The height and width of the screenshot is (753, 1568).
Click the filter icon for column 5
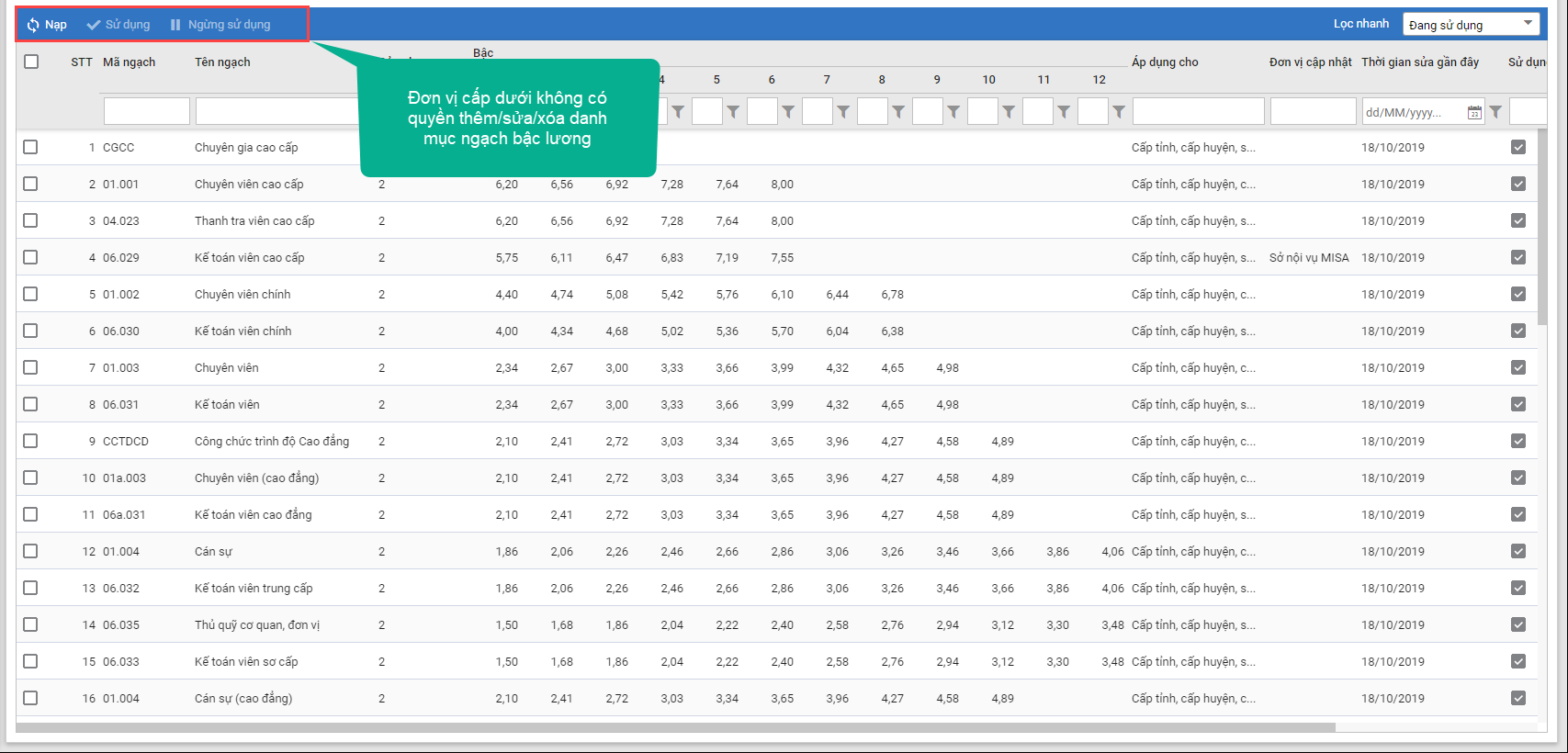733,112
